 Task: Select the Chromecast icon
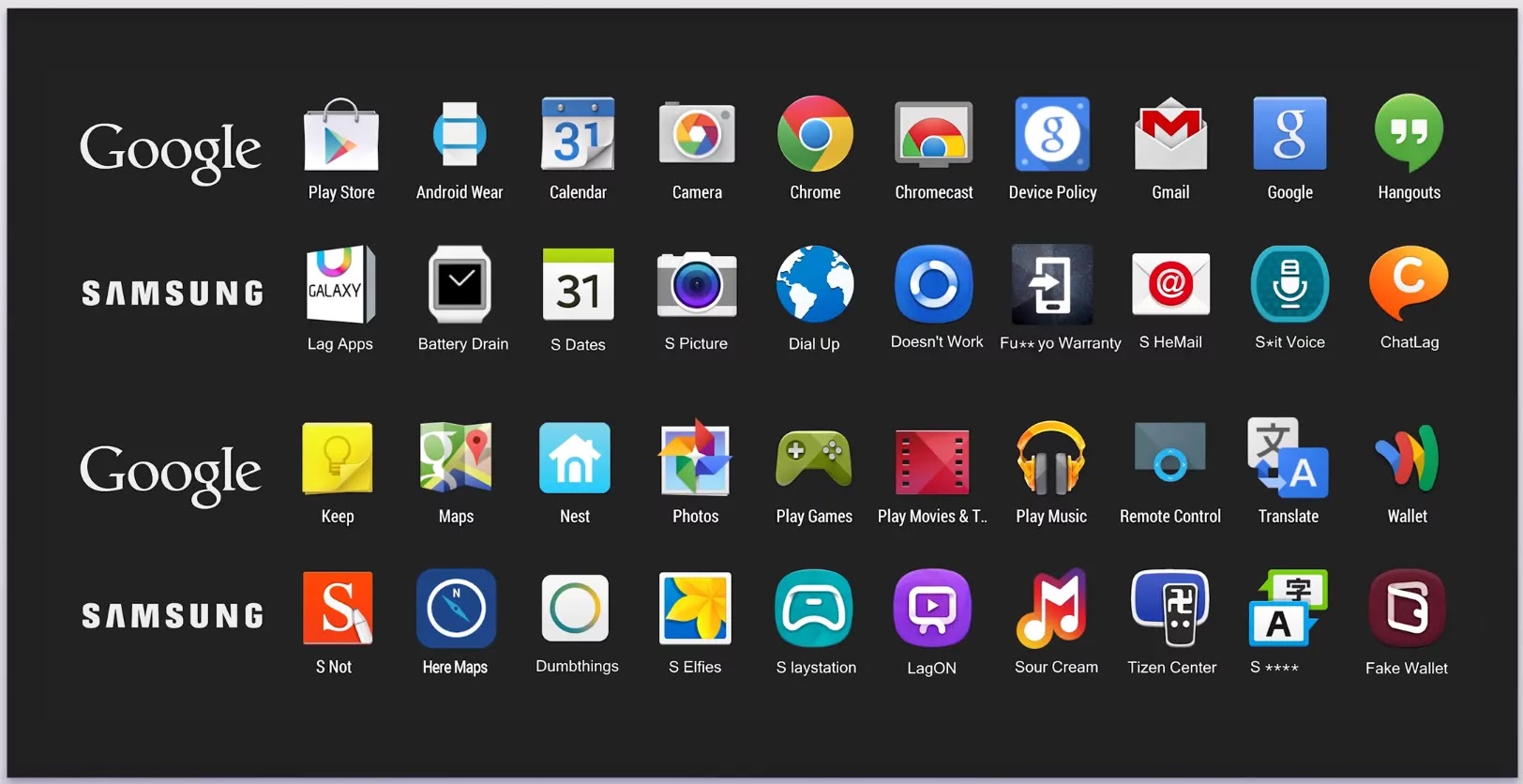[934, 133]
